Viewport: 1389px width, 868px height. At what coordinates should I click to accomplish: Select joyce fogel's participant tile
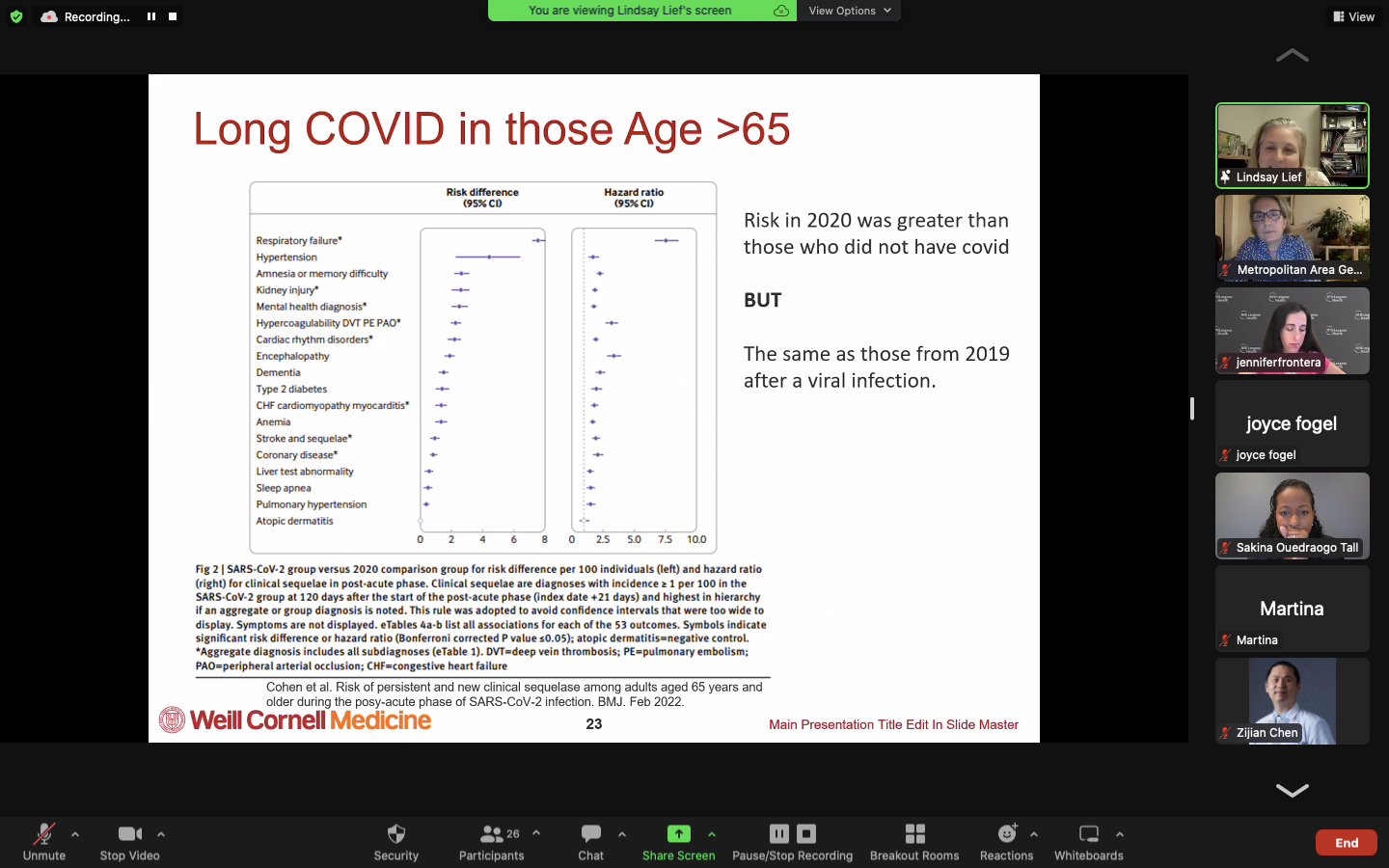(1293, 423)
